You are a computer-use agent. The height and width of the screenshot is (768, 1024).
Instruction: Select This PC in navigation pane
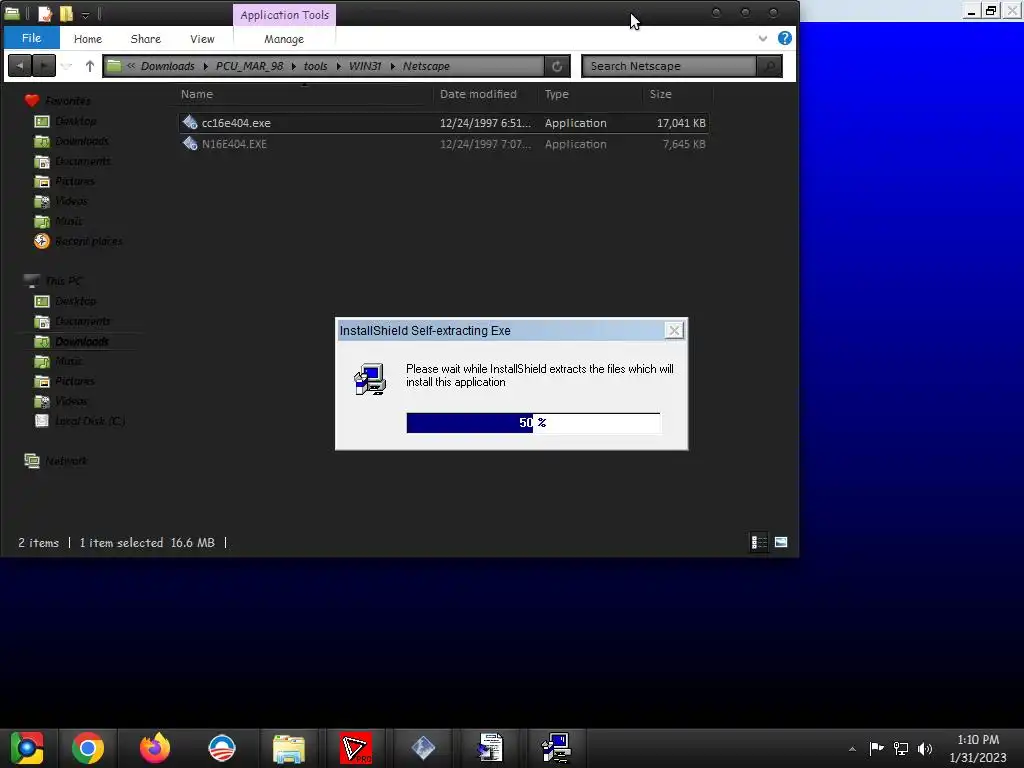tap(63, 281)
